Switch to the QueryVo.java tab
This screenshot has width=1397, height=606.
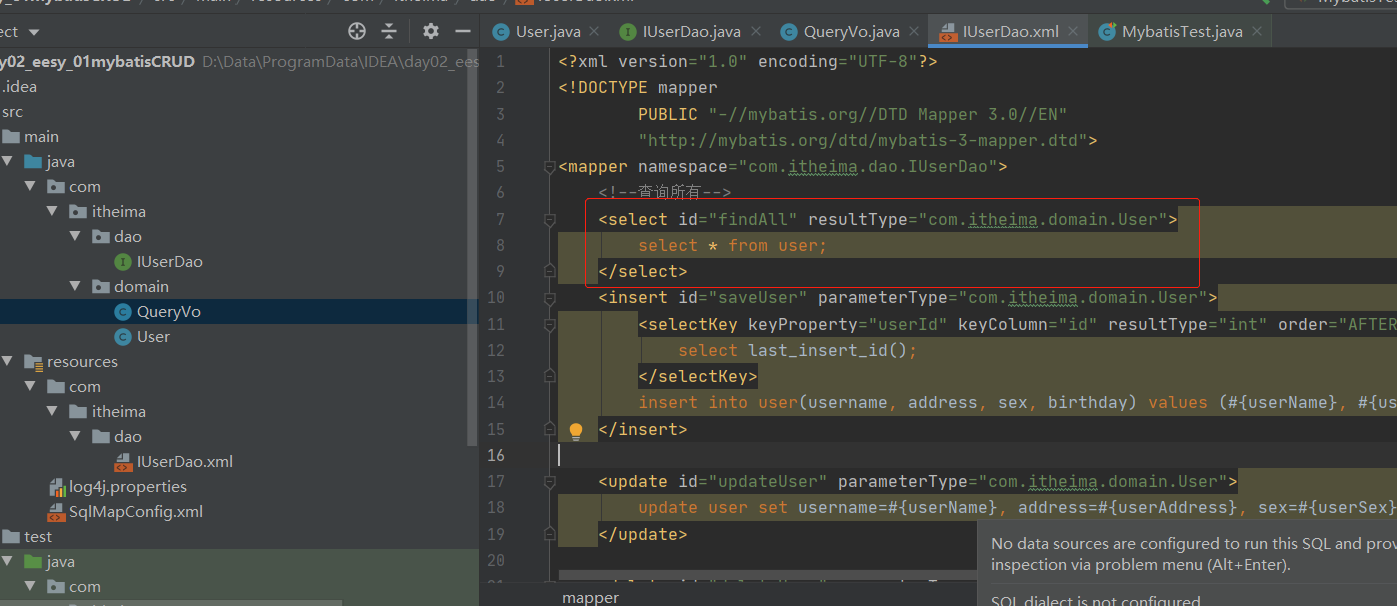tap(851, 32)
